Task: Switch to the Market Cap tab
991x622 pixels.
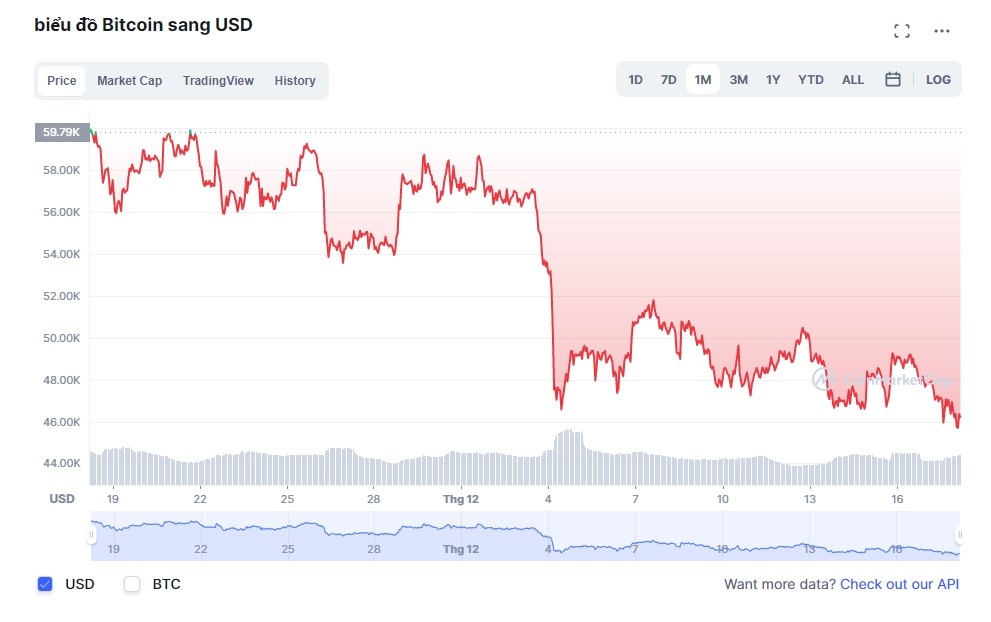Action: click(130, 80)
